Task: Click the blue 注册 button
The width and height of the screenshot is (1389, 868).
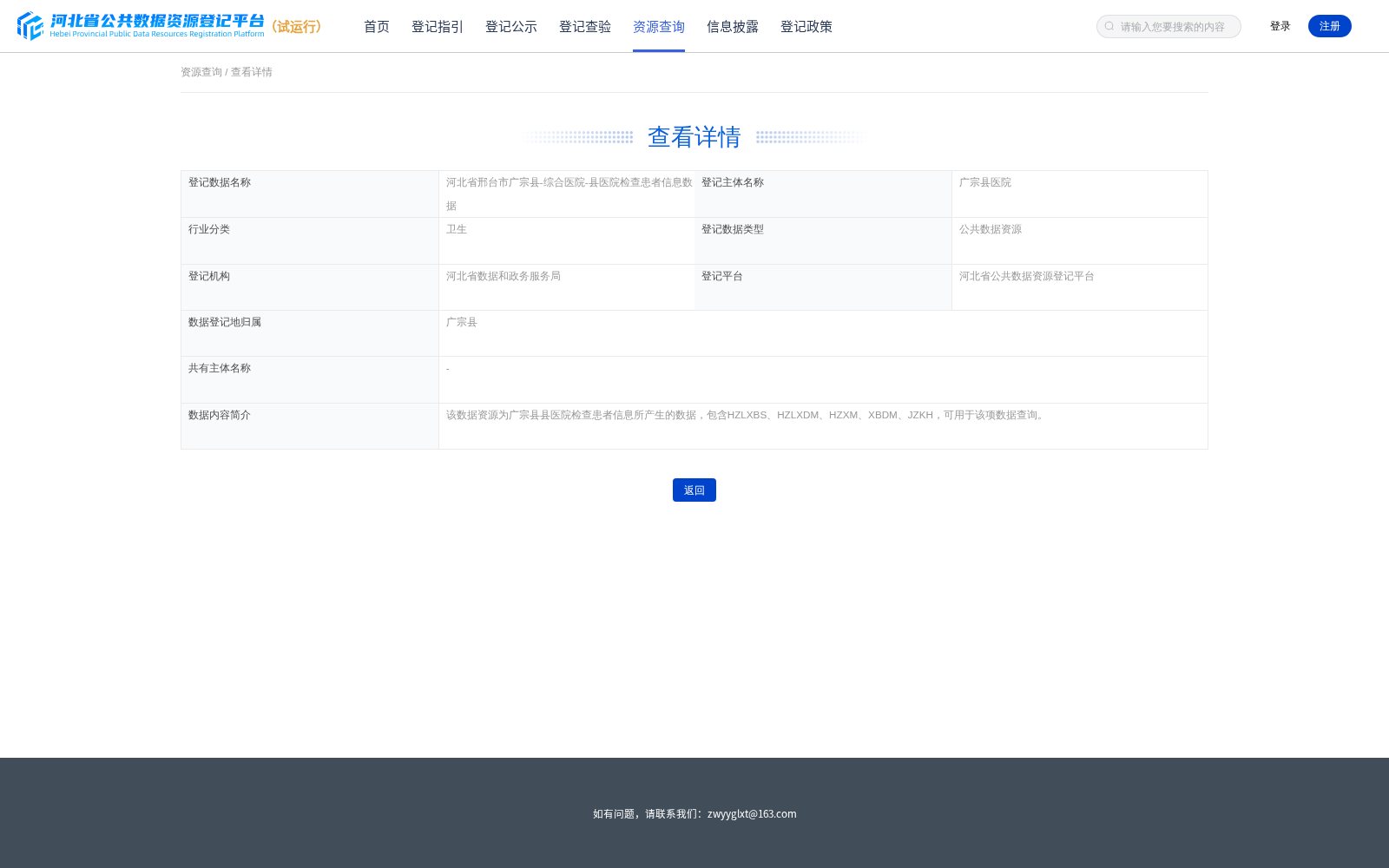Action: (x=1330, y=26)
